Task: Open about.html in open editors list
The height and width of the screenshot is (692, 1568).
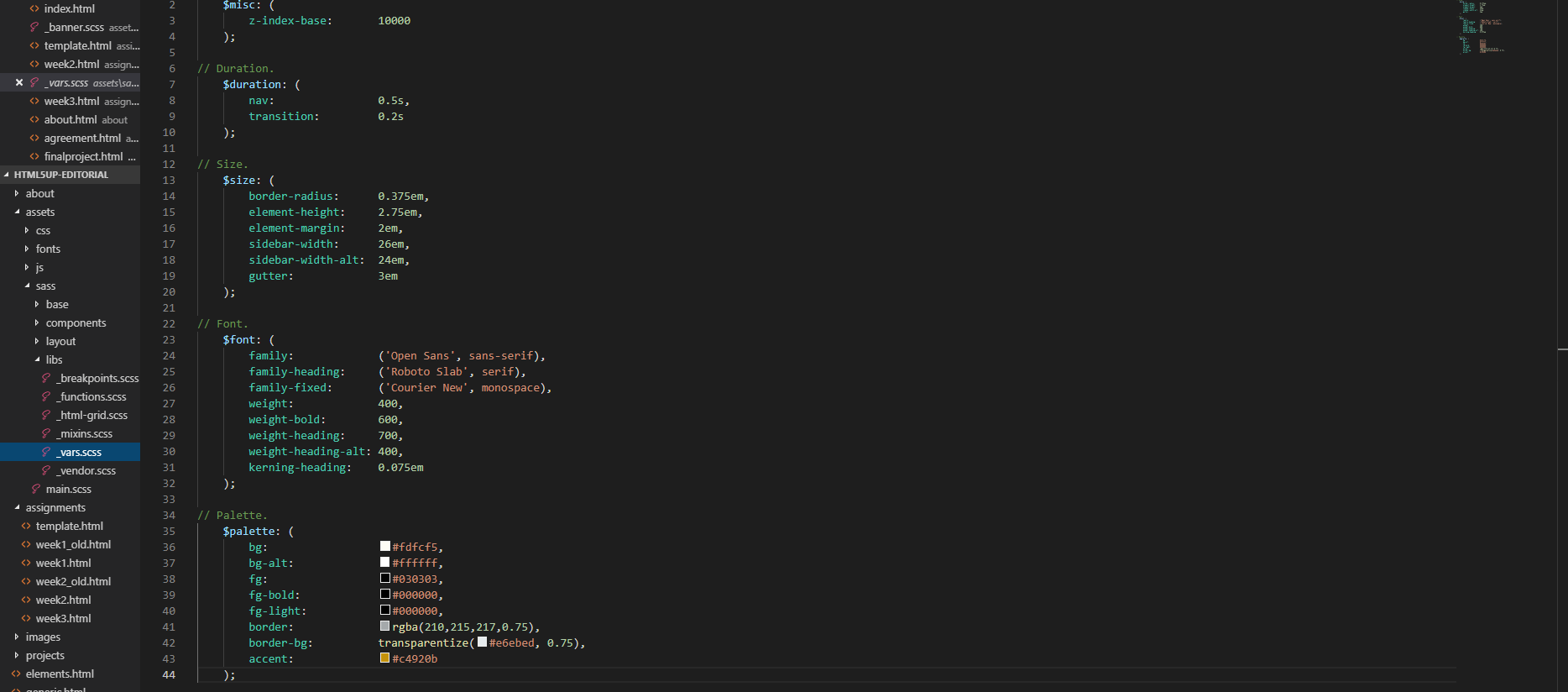Action: [71, 119]
